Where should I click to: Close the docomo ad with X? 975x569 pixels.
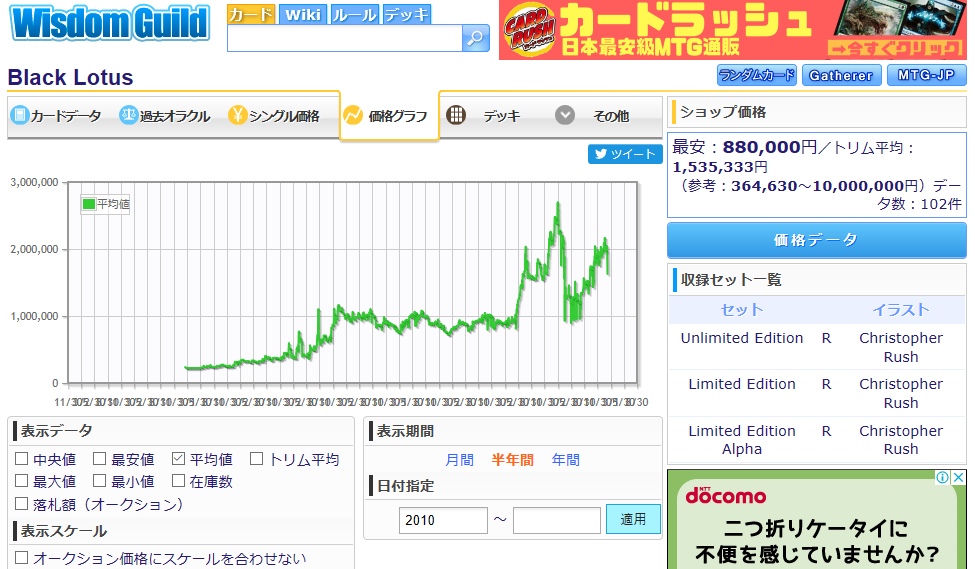click(x=959, y=477)
